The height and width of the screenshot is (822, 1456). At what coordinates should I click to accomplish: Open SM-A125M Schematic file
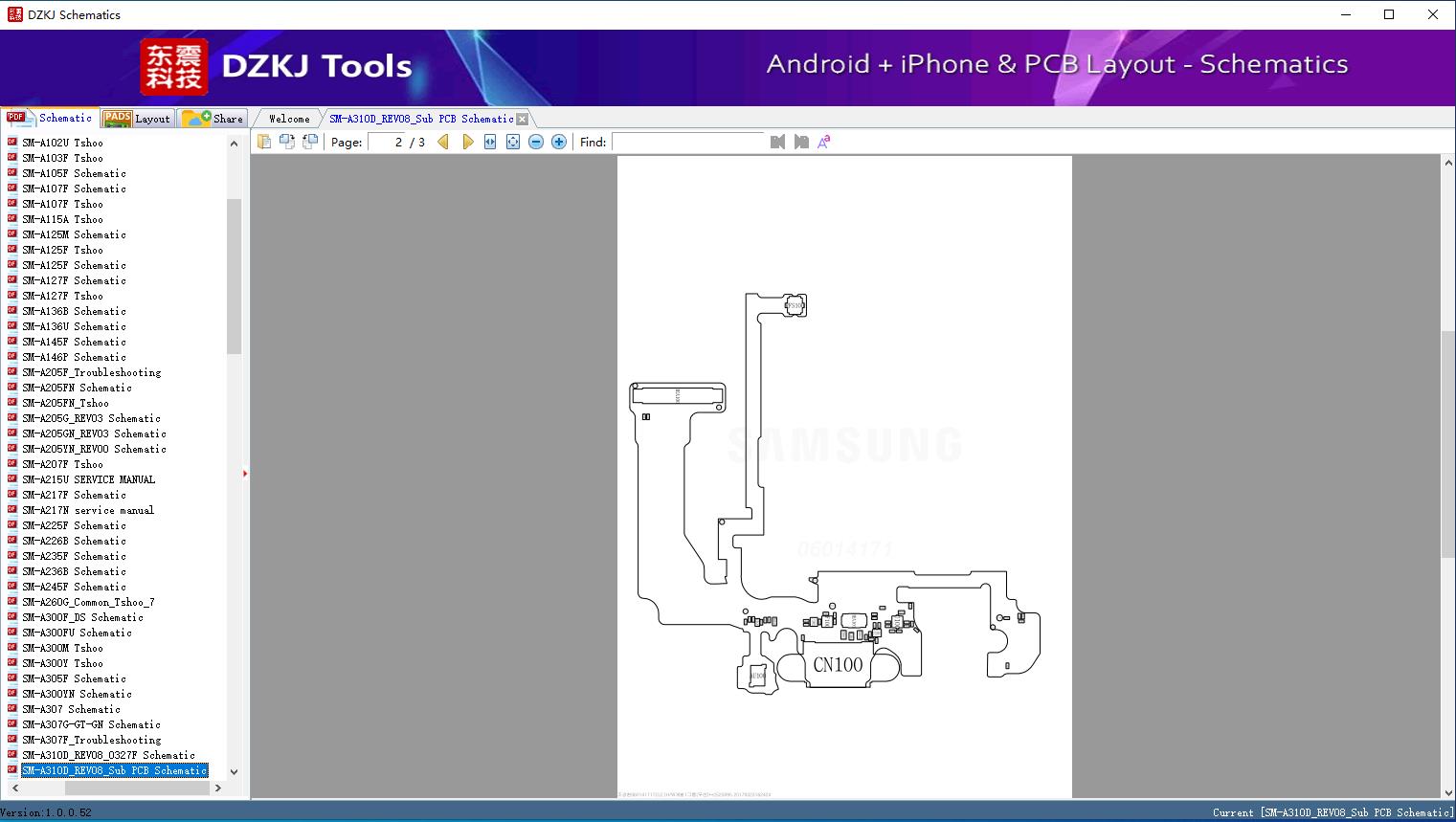coord(74,234)
